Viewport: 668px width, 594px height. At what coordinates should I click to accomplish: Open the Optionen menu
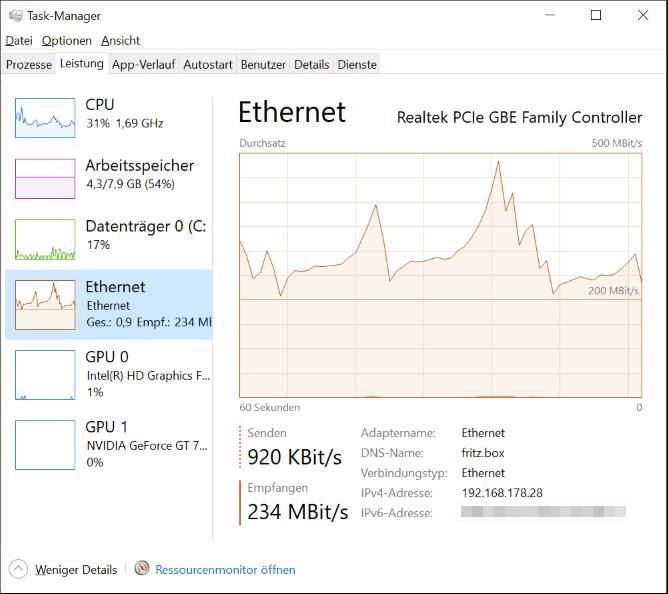click(67, 41)
